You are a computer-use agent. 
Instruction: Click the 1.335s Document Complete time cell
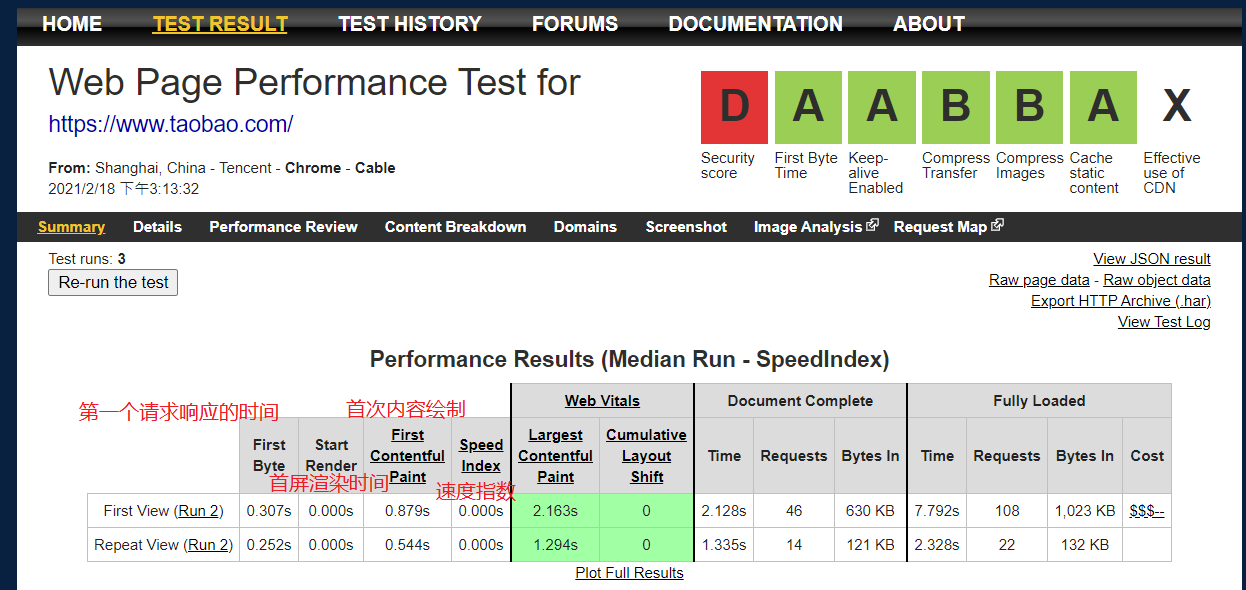click(724, 545)
